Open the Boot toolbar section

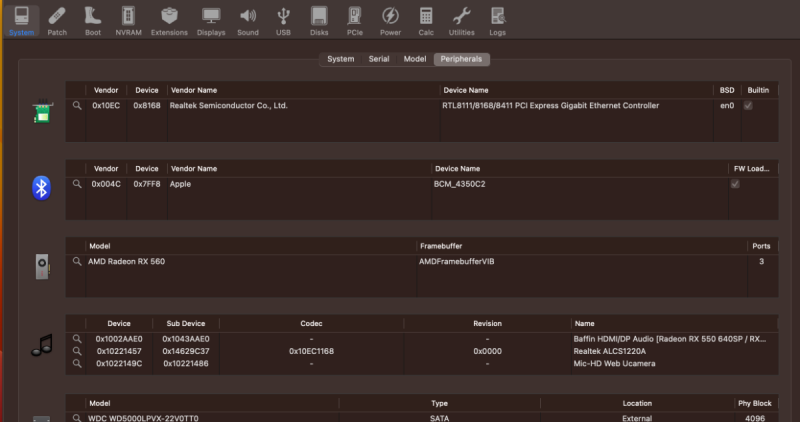[93, 21]
